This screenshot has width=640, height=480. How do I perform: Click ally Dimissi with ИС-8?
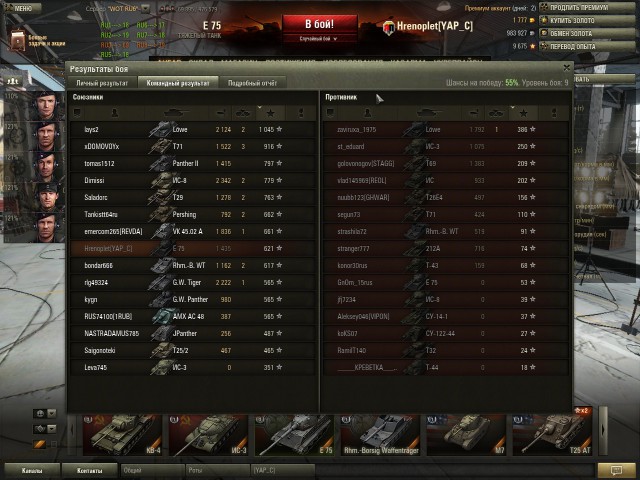pyautogui.click(x=192, y=180)
